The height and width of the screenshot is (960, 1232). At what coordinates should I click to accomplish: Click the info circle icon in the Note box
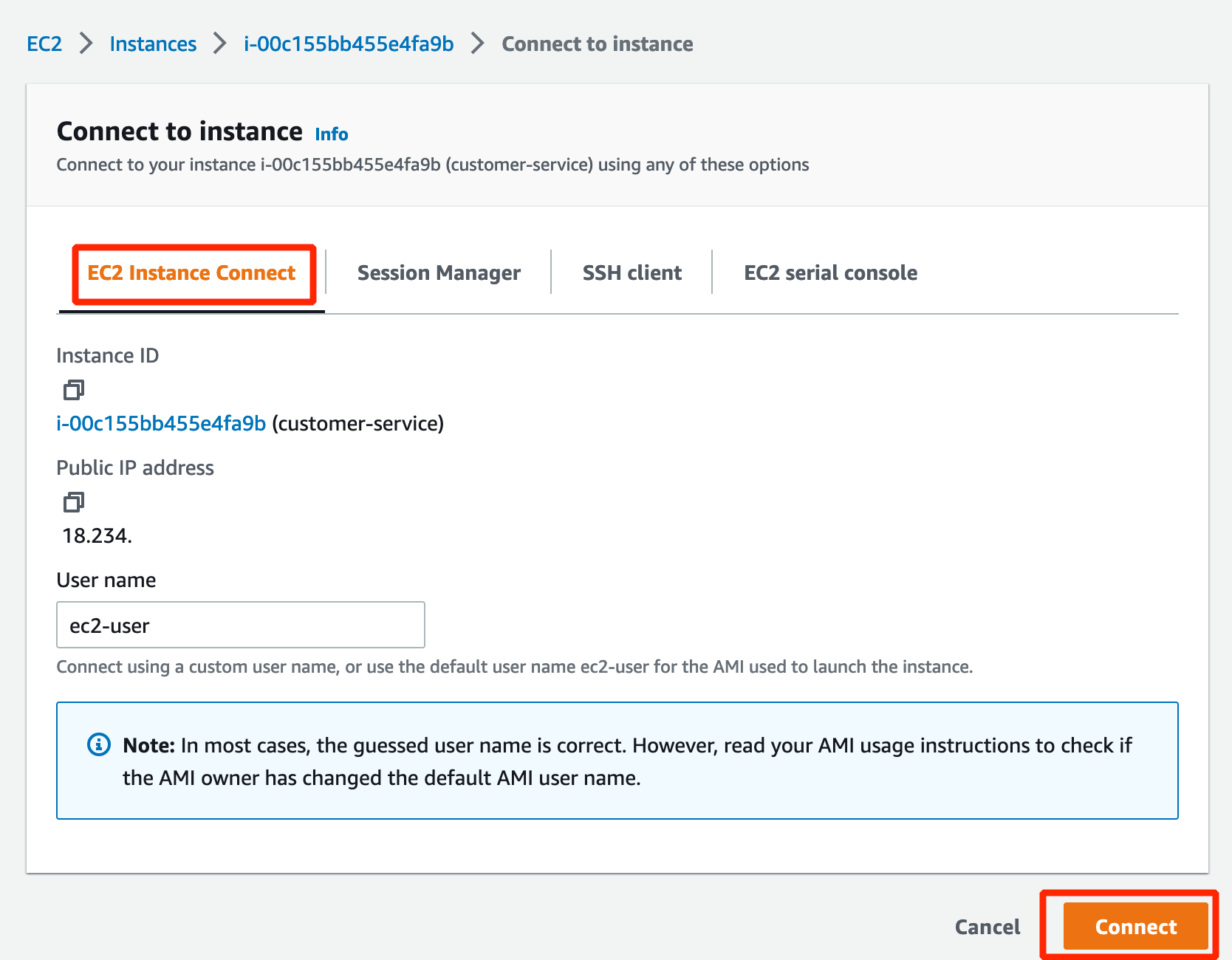99,744
